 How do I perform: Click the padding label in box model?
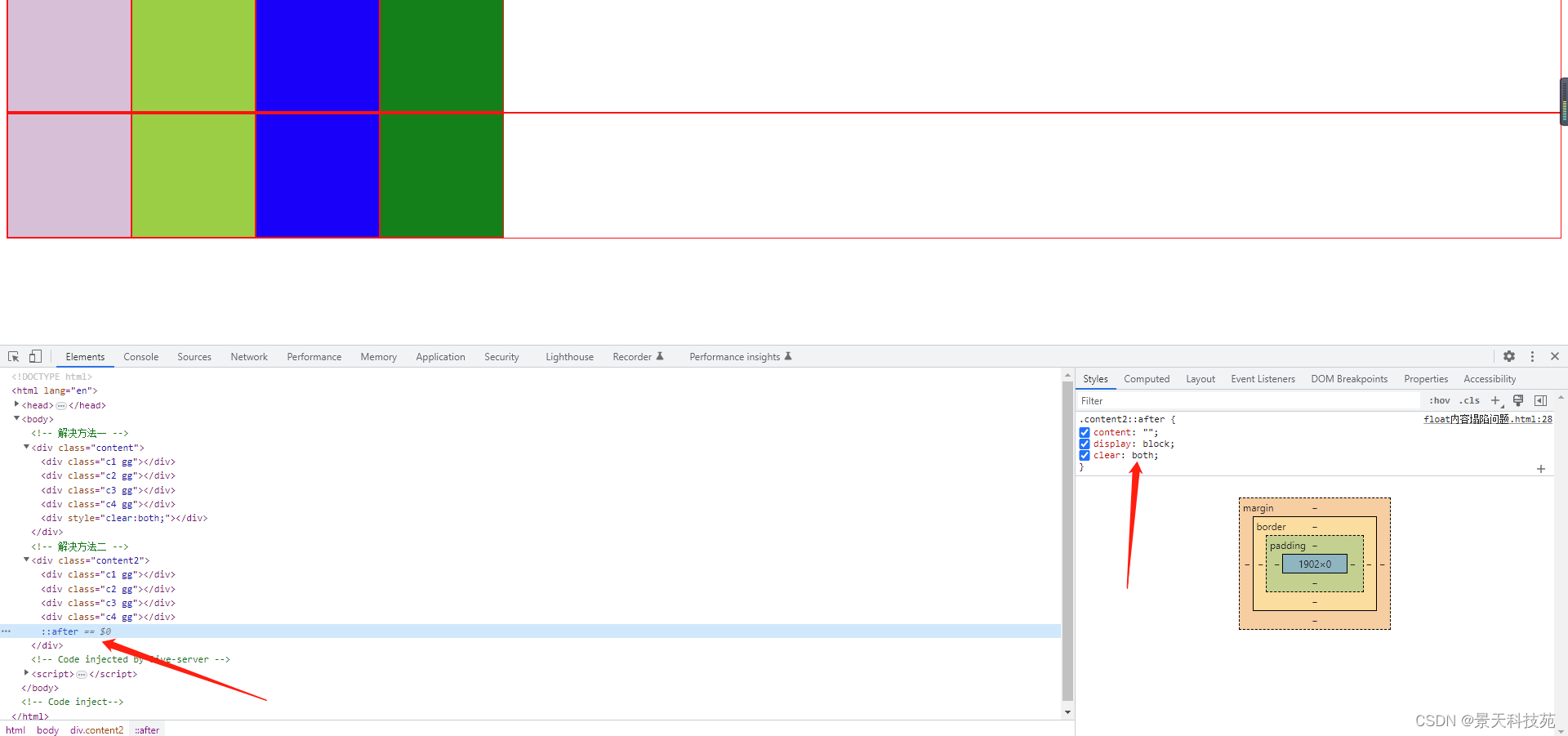pyautogui.click(x=1288, y=546)
